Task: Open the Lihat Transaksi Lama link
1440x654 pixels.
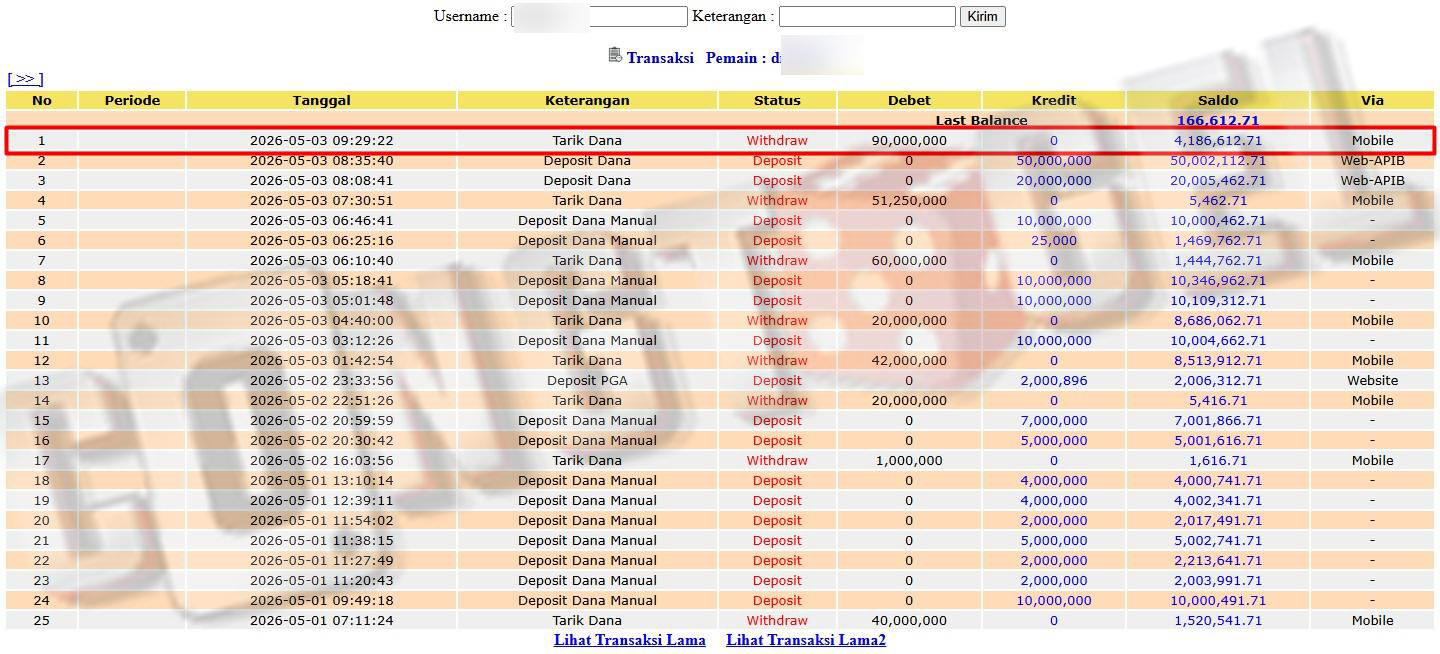Action: [x=630, y=640]
